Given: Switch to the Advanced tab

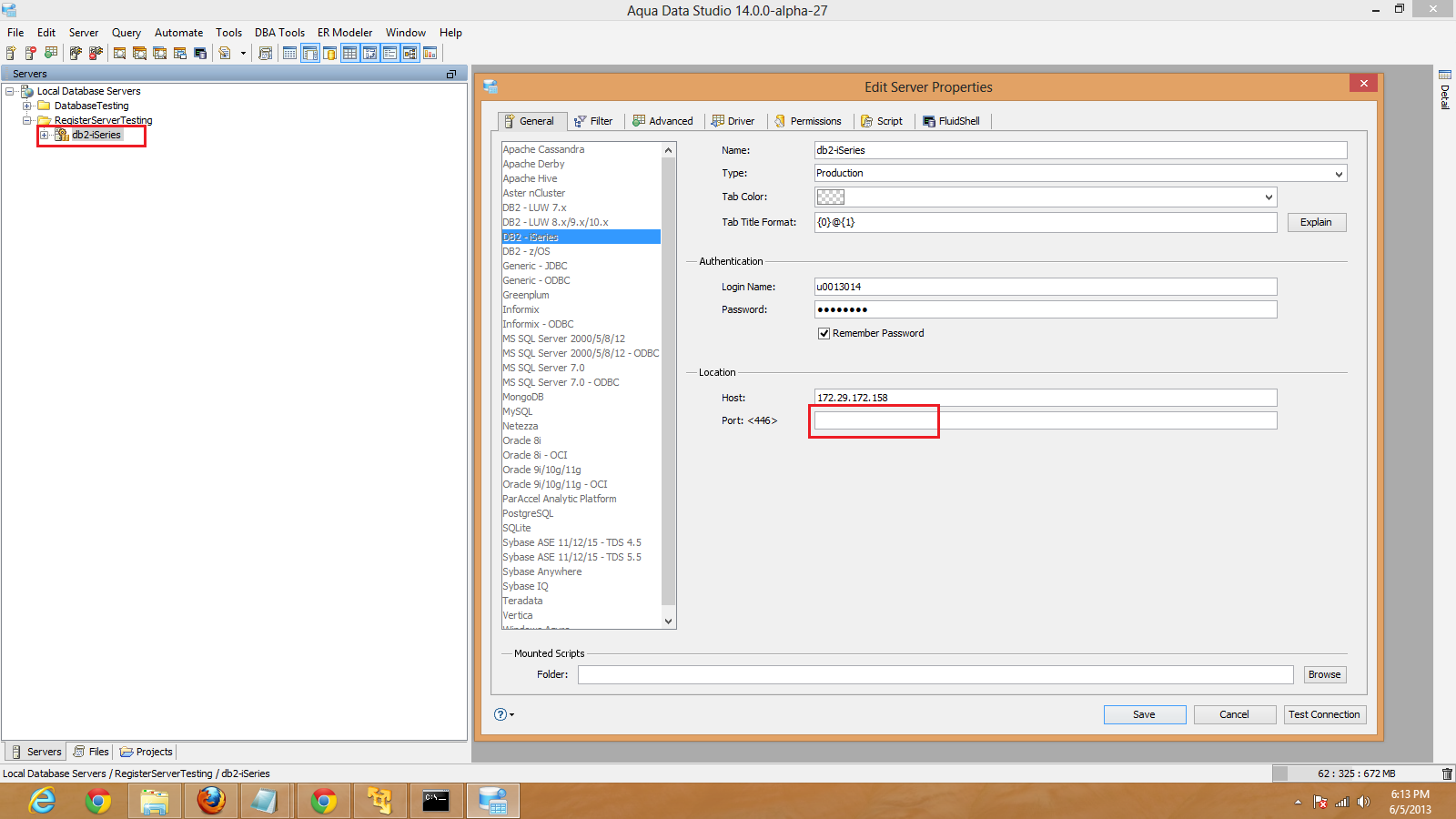Looking at the screenshot, I should click(662, 121).
